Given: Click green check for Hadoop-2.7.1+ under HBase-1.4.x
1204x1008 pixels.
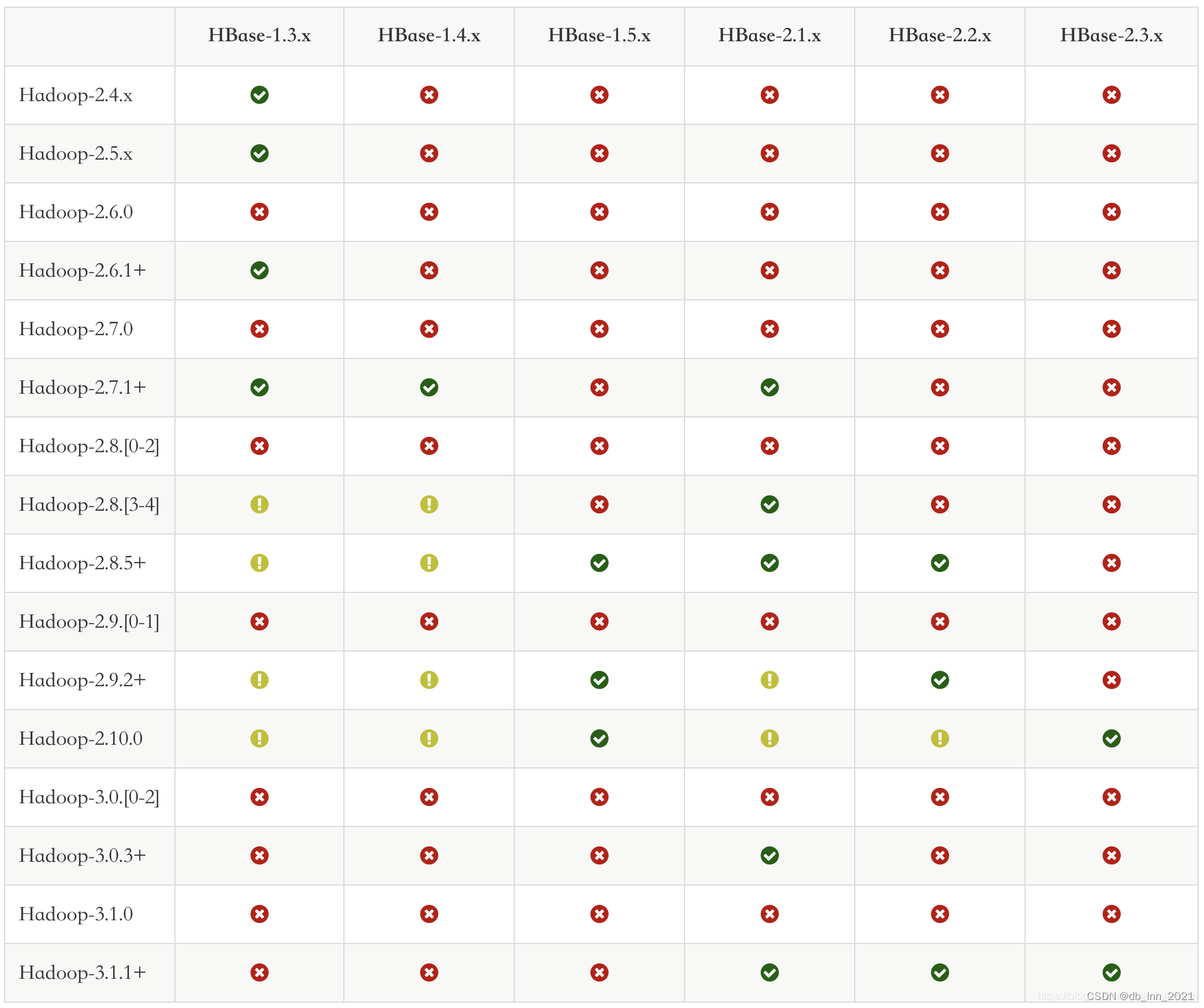Looking at the screenshot, I should tap(429, 388).
